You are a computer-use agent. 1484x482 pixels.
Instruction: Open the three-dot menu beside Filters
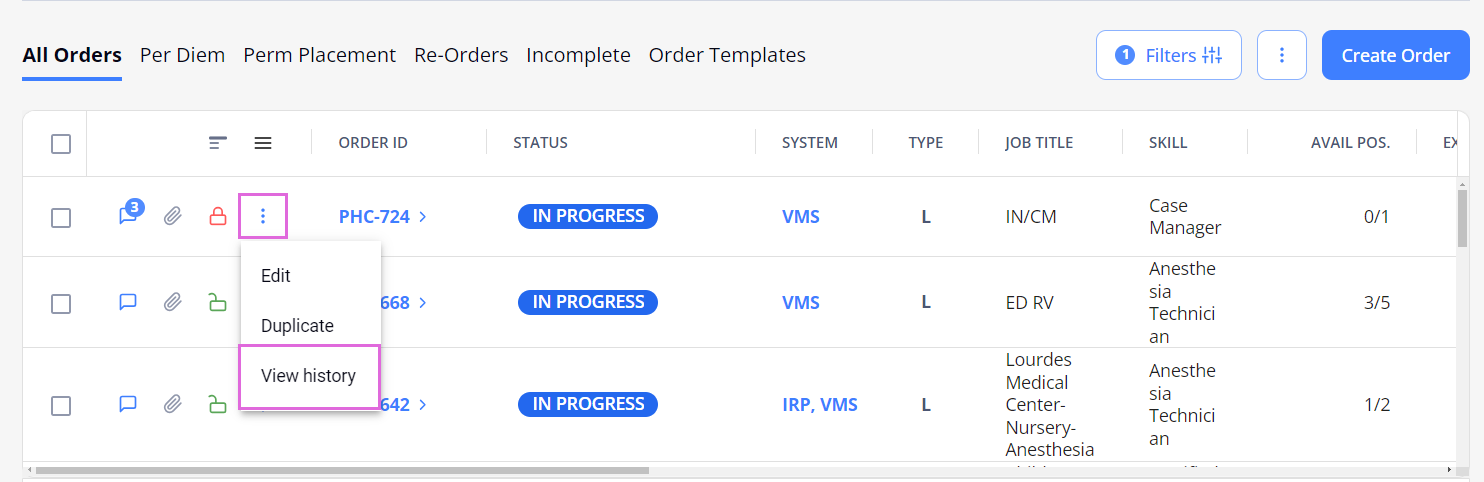1282,55
